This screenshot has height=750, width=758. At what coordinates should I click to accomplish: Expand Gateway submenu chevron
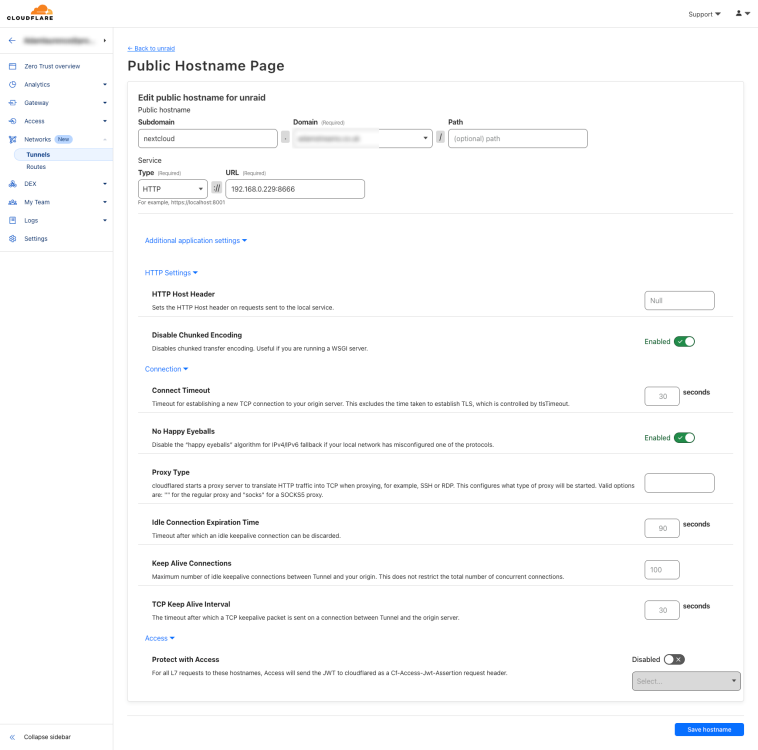pos(105,103)
